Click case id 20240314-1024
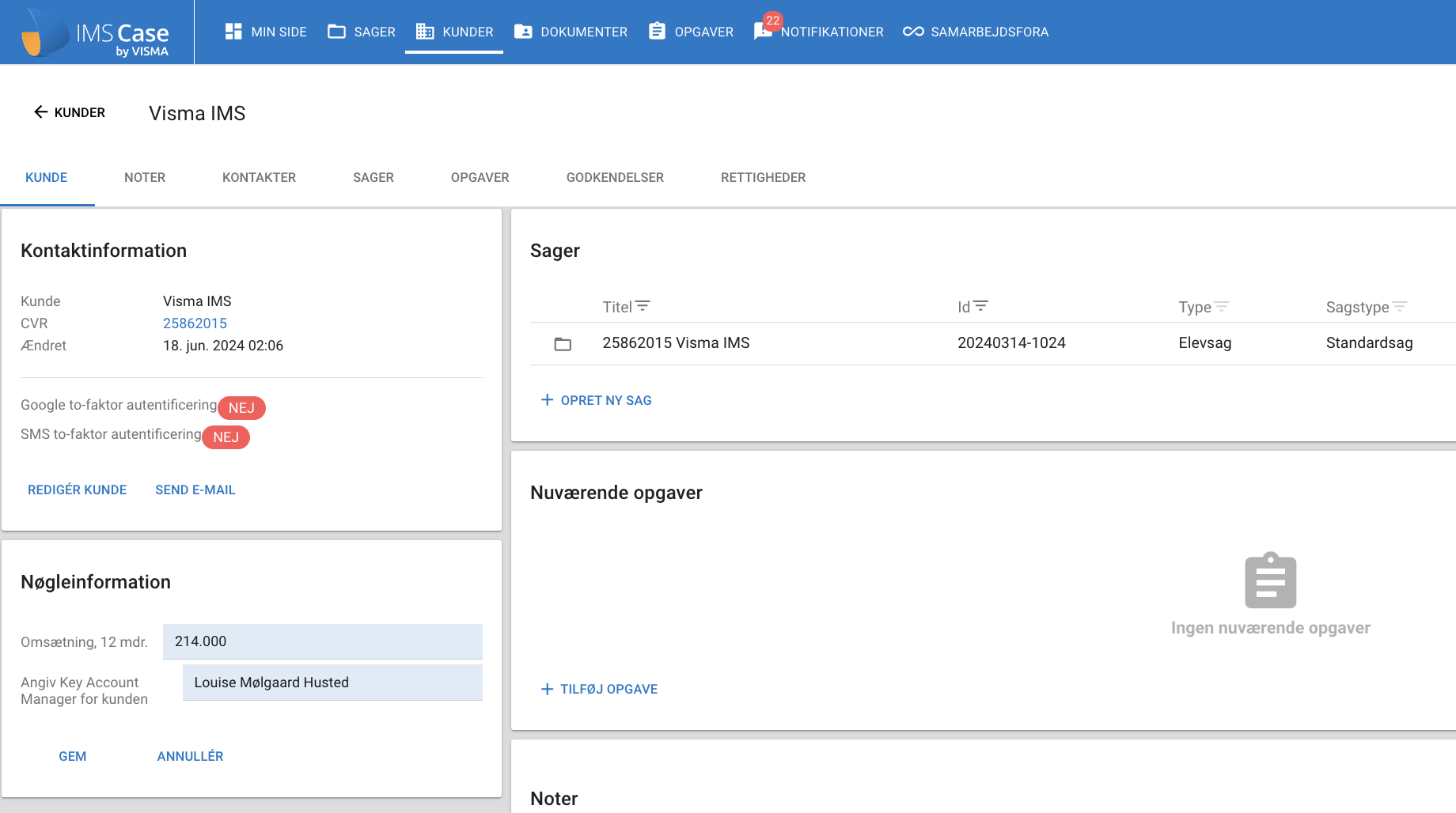Screen dimensions: 1456x813 click(x=1011, y=342)
